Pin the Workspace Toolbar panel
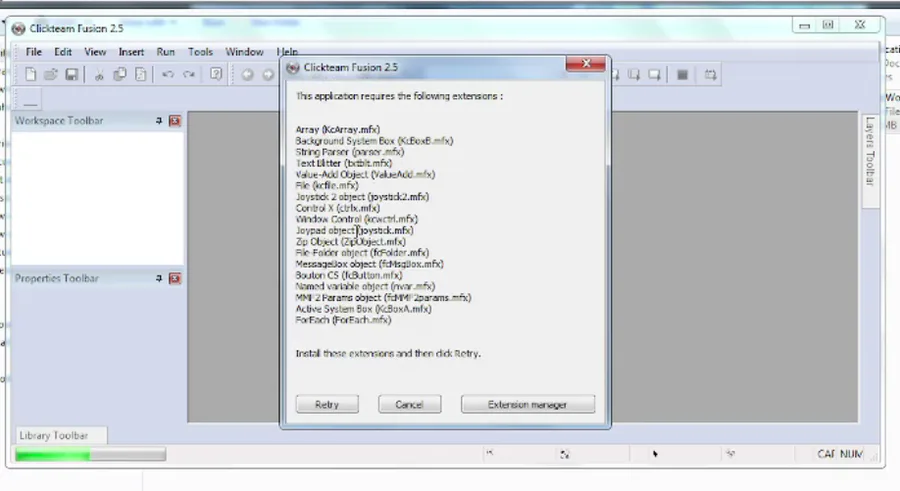Screen dimensions: 900x491 point(159,121)
